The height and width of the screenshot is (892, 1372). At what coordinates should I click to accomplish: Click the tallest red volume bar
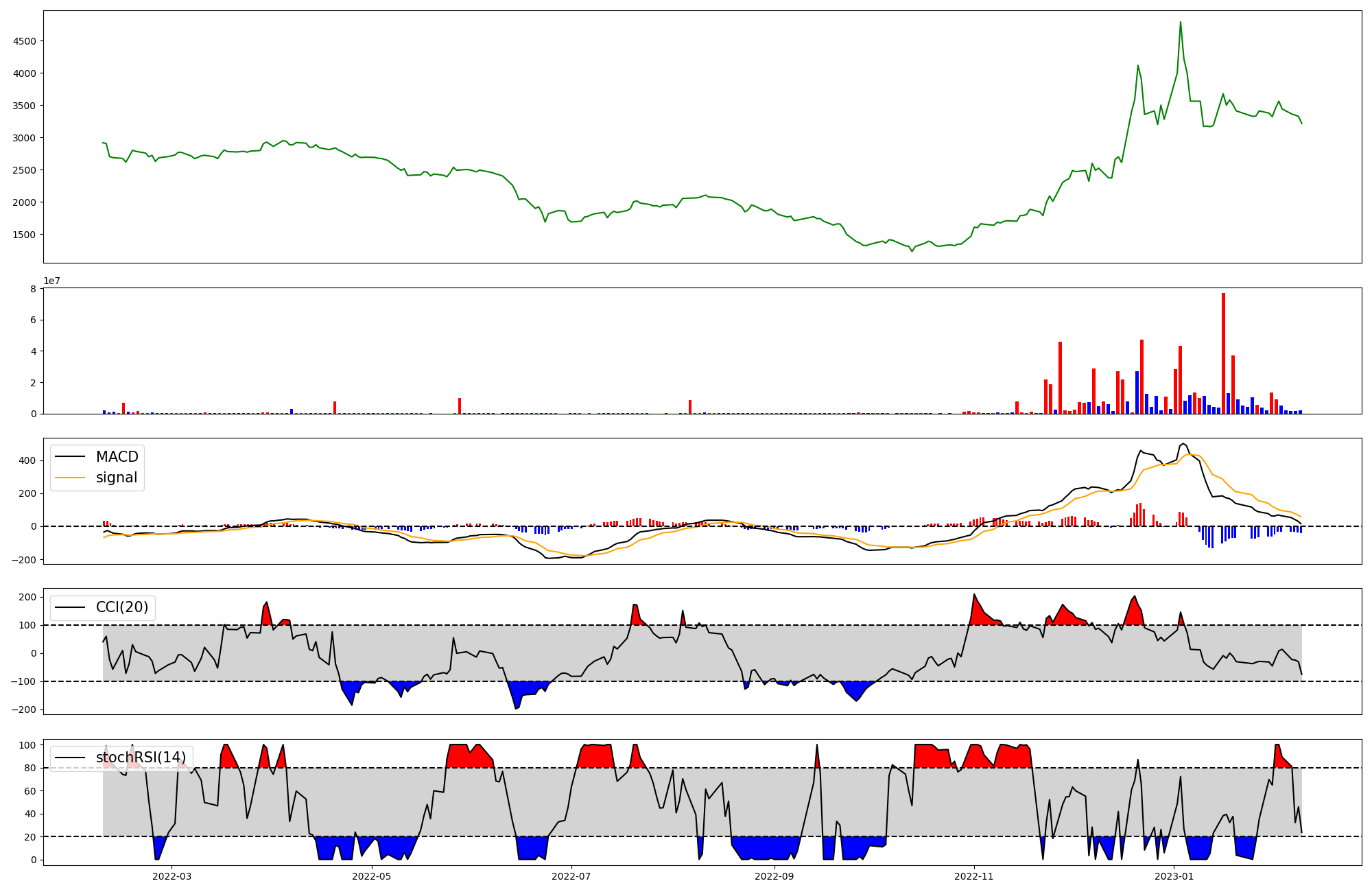tap(1223, 353)
